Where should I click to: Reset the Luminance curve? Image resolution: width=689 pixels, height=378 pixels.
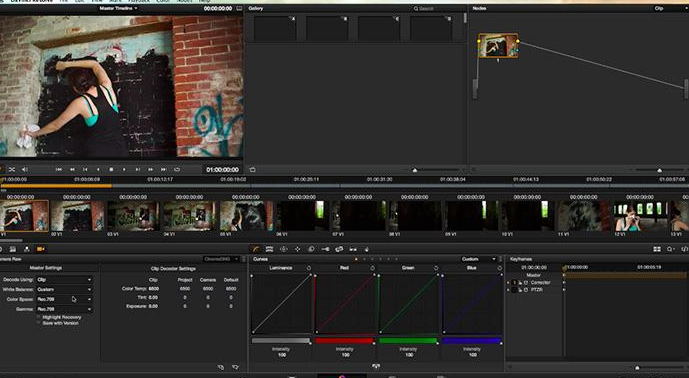(308, 268)
